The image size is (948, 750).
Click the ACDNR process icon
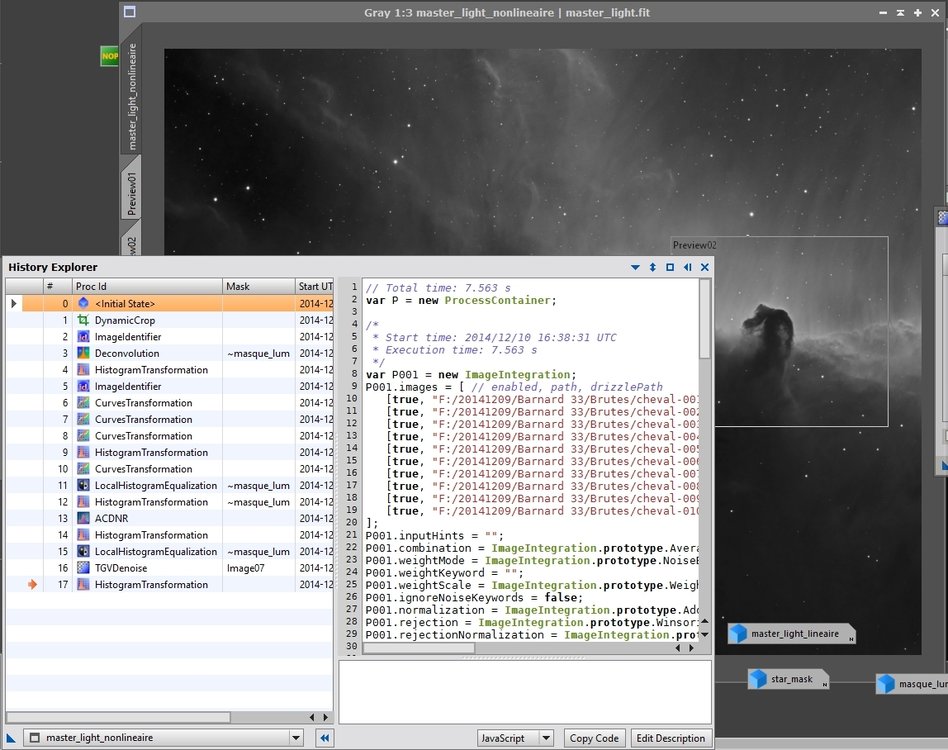click(x=84, y=518)
